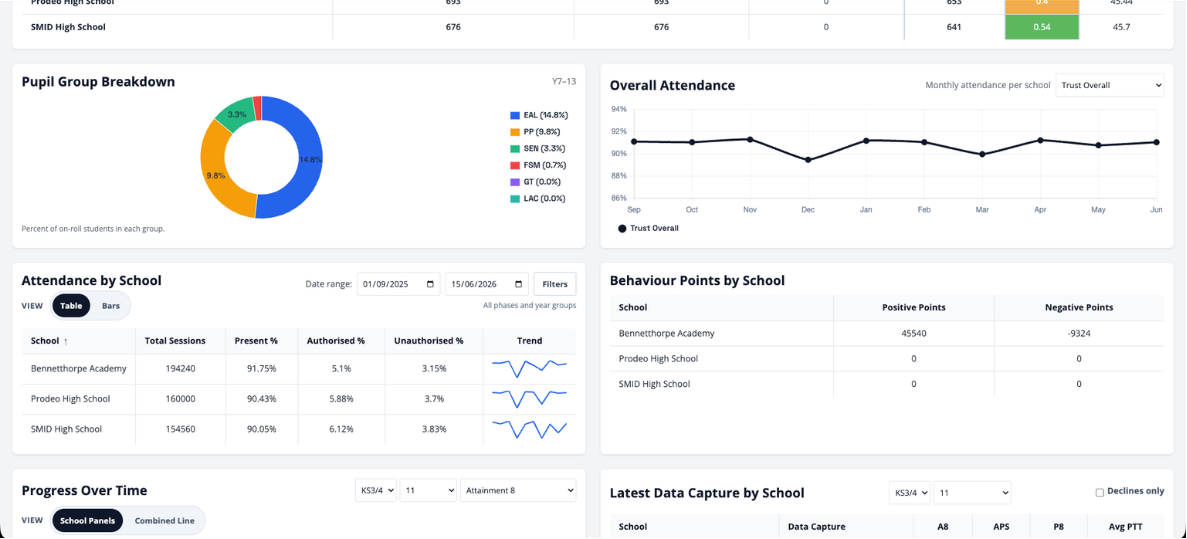The image size is (1187, 539).
Task: Toggle LAC (0.0%) legend swatch
Action: 515,198
